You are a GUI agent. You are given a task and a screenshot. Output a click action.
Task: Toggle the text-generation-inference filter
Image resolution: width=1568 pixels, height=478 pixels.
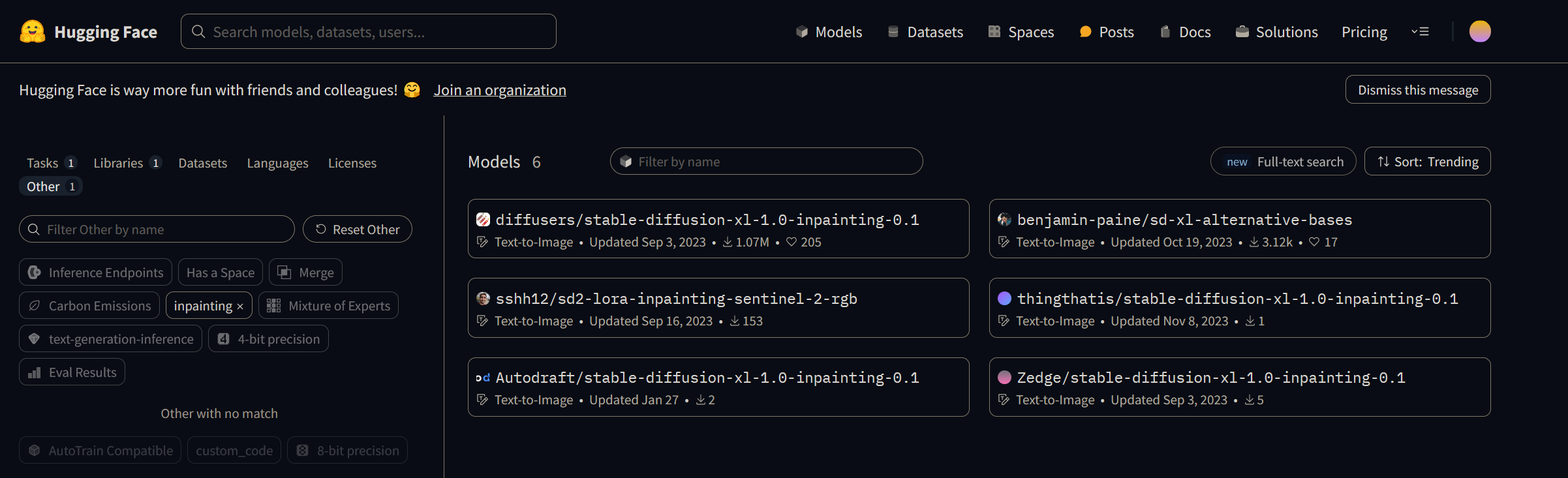point(110,338)
